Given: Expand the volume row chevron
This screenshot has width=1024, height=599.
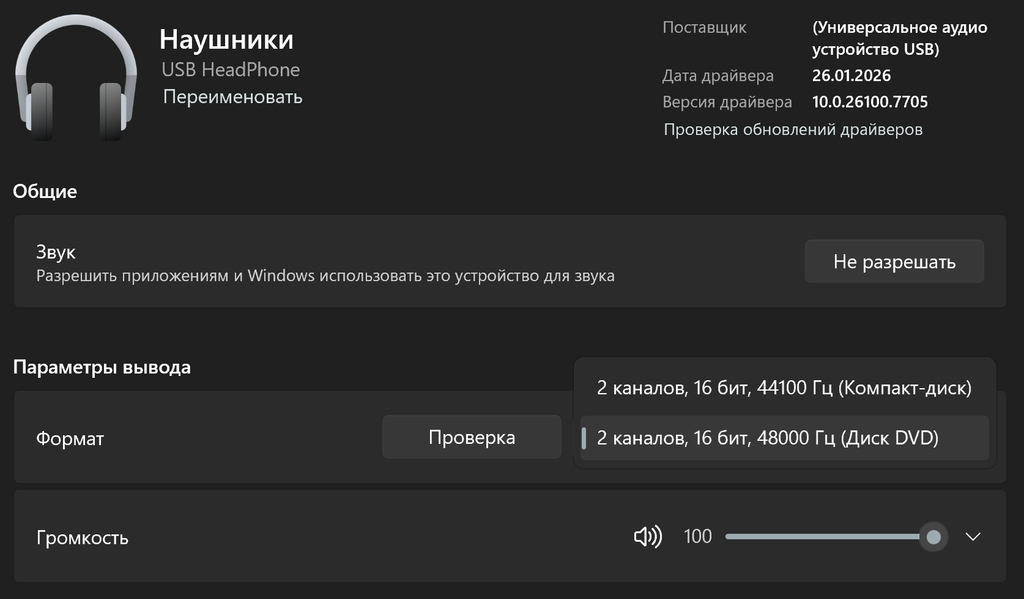Looking at the screenshot, I should 973,537.
